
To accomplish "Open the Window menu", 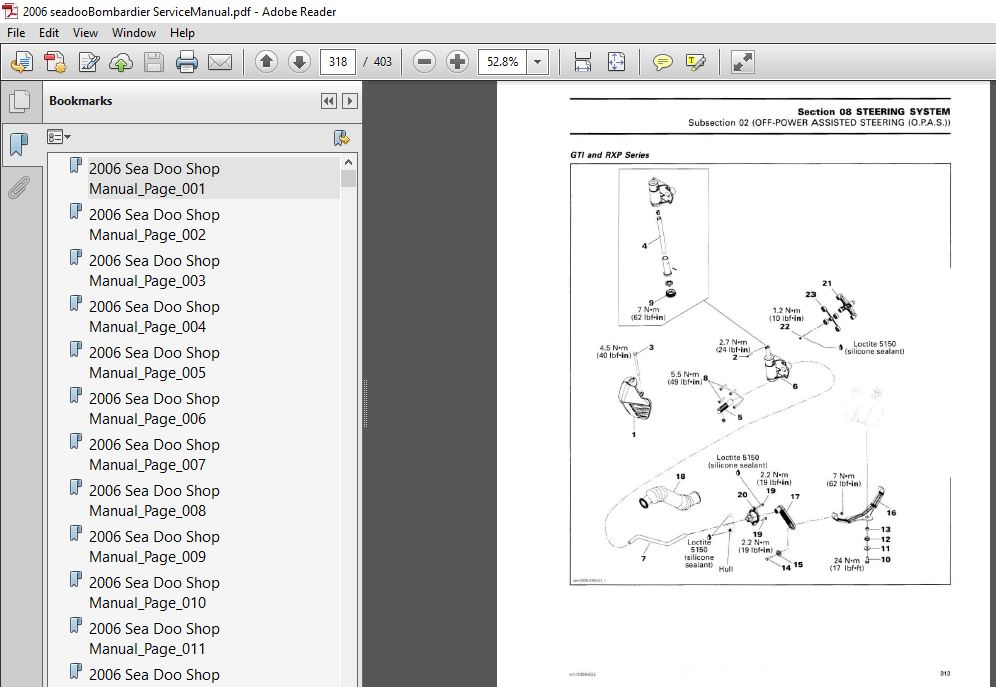I will pyautogui.click(x=134, y=33).
